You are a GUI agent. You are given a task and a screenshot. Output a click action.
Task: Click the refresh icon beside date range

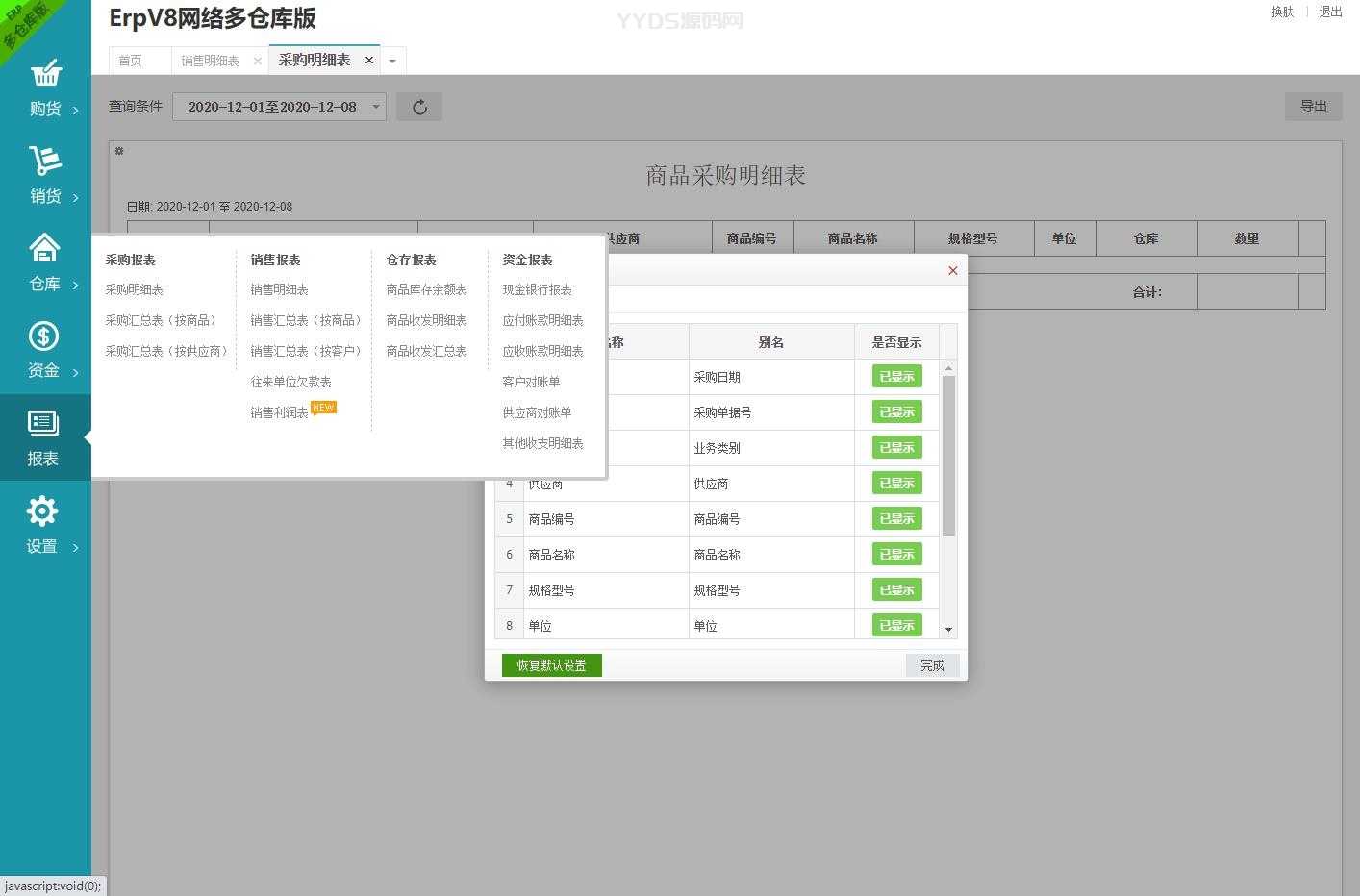click(x=419, y=107)
